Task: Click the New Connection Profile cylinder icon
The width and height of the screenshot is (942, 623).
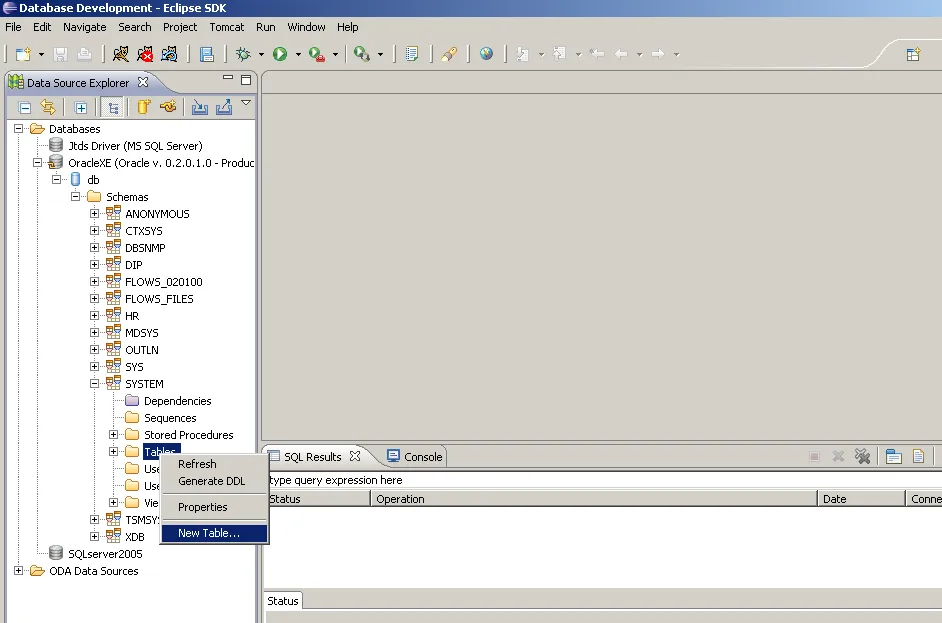Action: pyautogui.click(x=144, y=107)
